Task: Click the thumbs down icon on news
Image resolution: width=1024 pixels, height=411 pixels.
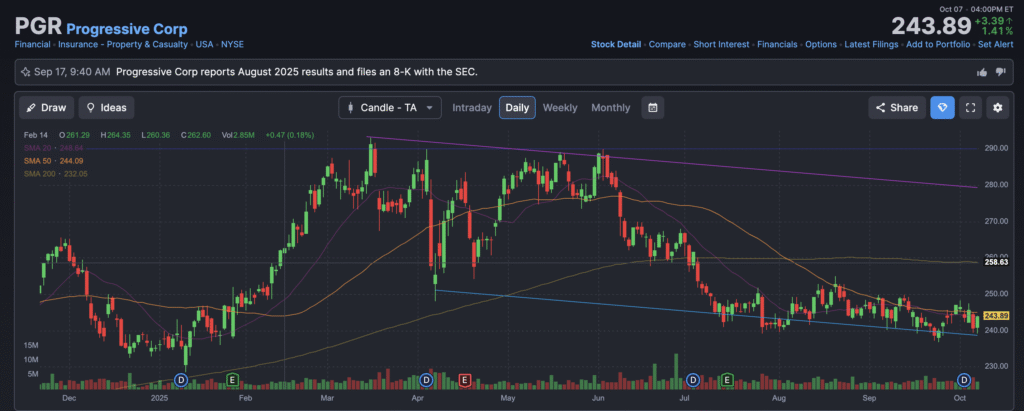Action: point(999,72)
